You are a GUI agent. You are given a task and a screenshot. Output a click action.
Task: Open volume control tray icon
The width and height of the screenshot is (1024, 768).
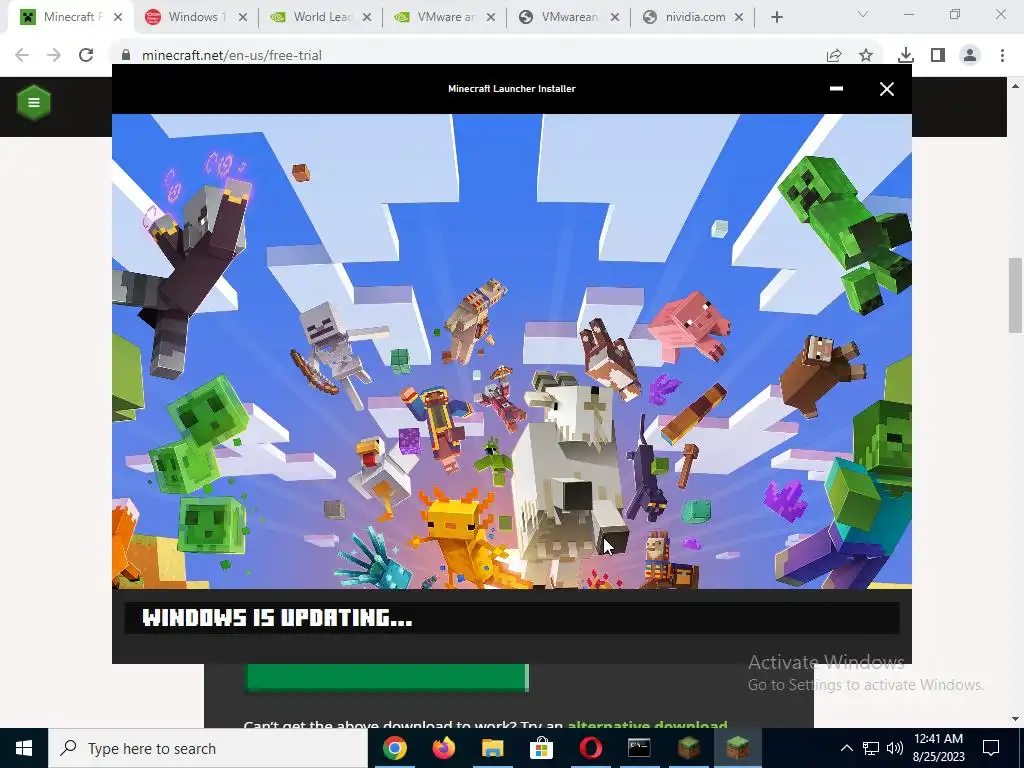tap(895, 748)
